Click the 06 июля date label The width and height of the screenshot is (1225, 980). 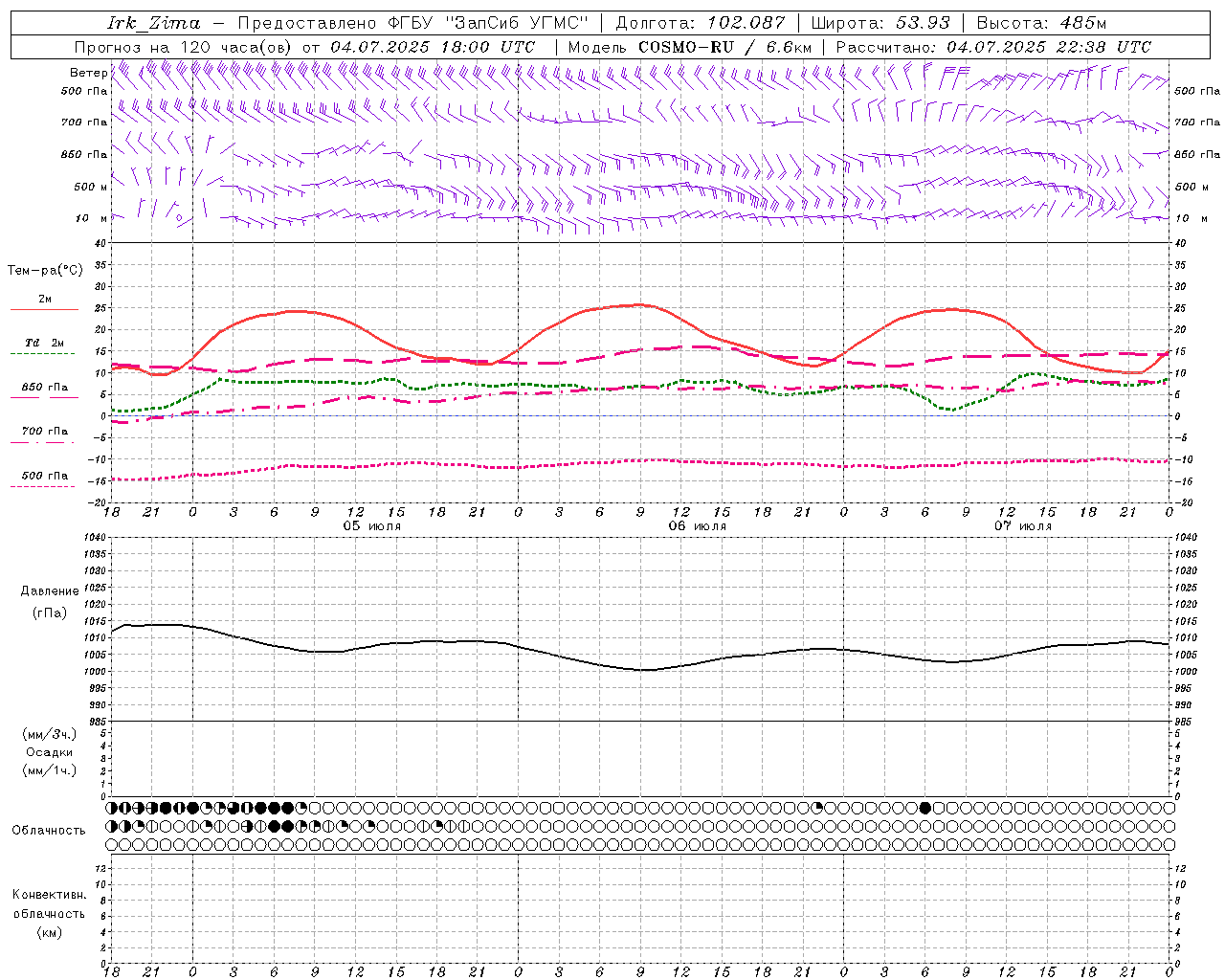pyautogui.click(x=698, y=526)
